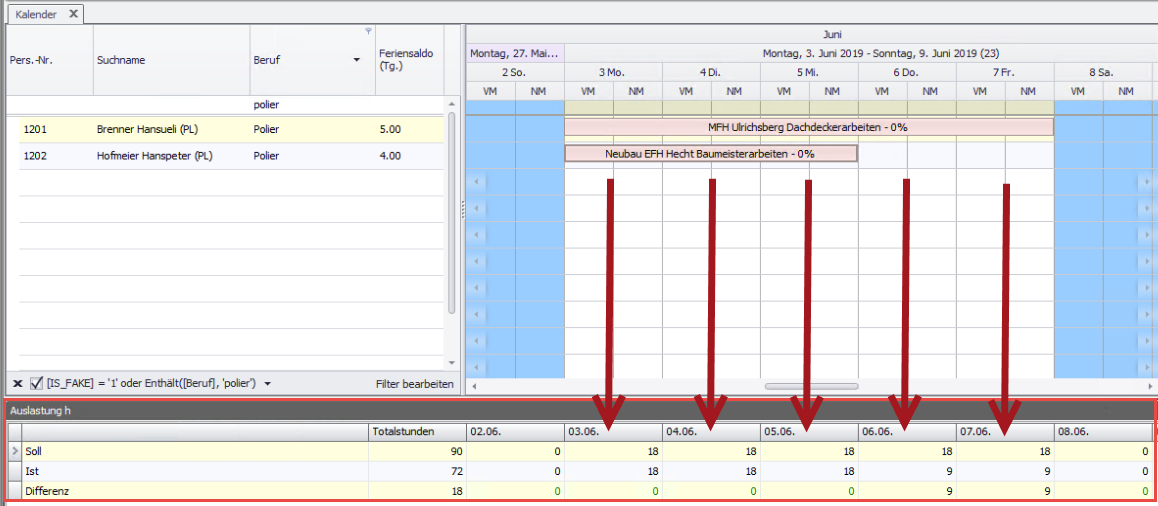The width and height of the screenshot is (1158, 506).
Task: Click employee list scroll down arrow
Action: click(x=451, y=363)
